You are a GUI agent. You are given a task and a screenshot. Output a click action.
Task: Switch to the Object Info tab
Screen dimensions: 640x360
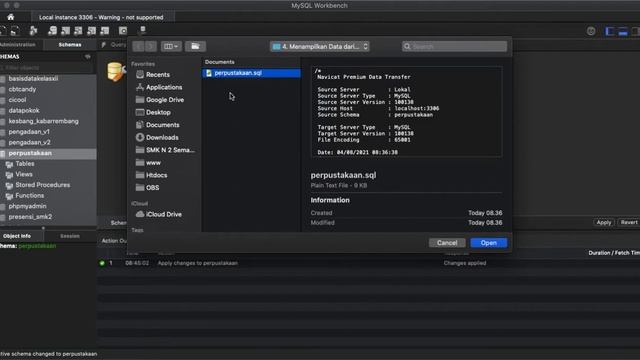pyautogui.click(x=17, y=236)
